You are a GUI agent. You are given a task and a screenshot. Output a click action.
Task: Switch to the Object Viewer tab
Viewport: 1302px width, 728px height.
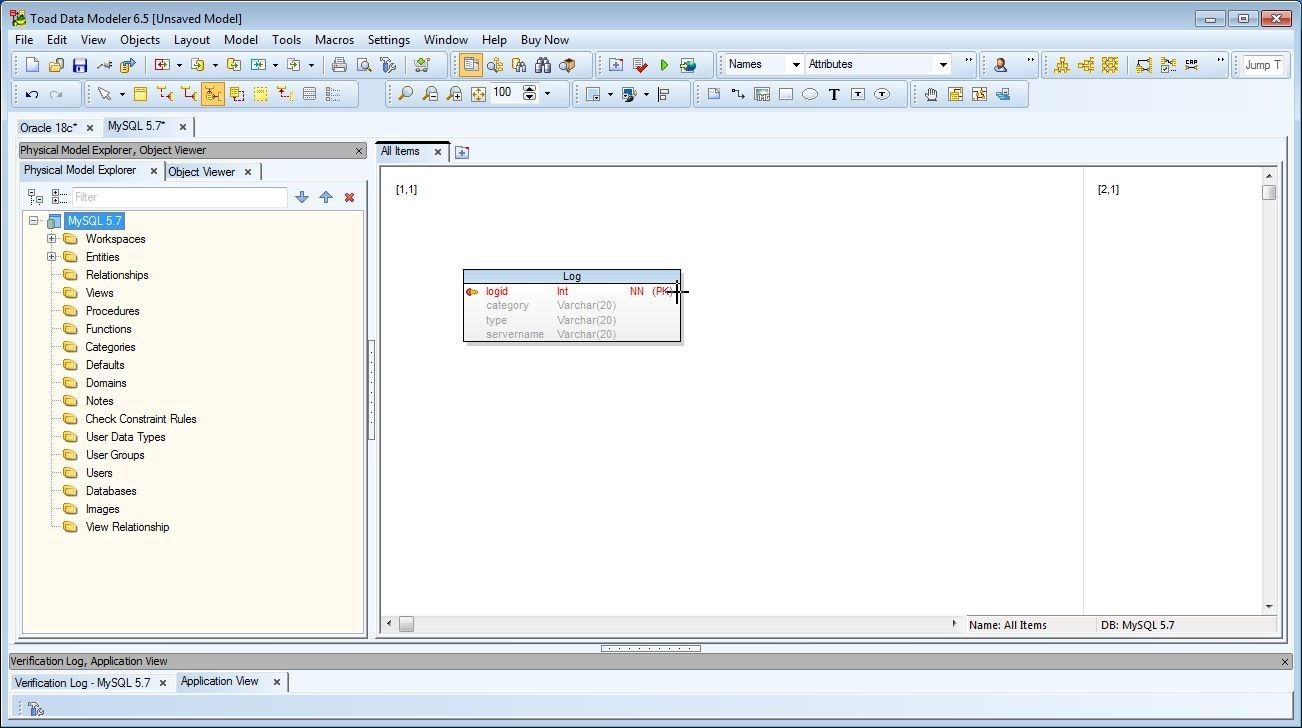(x=201, y=172)
